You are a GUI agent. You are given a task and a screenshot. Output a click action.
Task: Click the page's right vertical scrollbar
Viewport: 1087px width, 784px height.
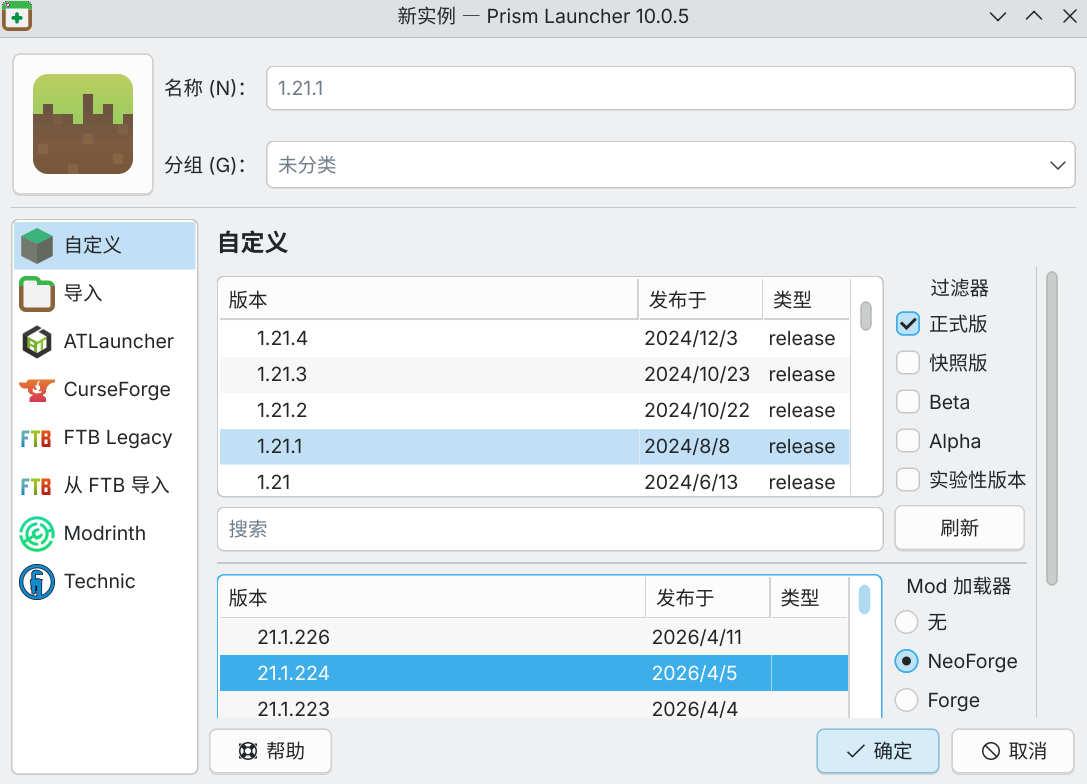1052,428
